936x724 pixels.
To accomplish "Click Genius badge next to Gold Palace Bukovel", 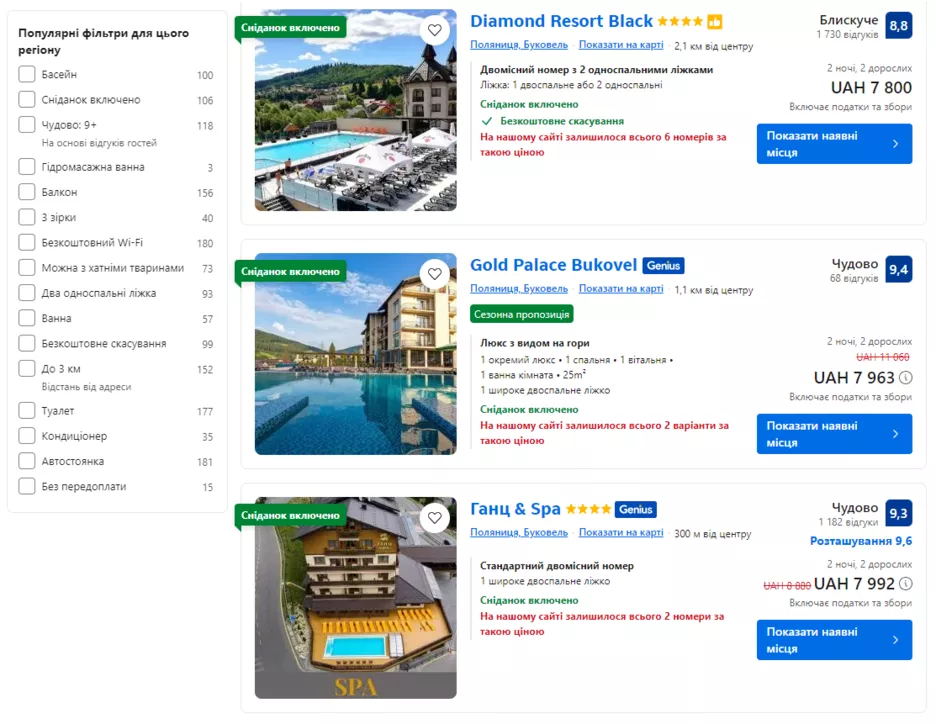I will [x=663, y=266].
